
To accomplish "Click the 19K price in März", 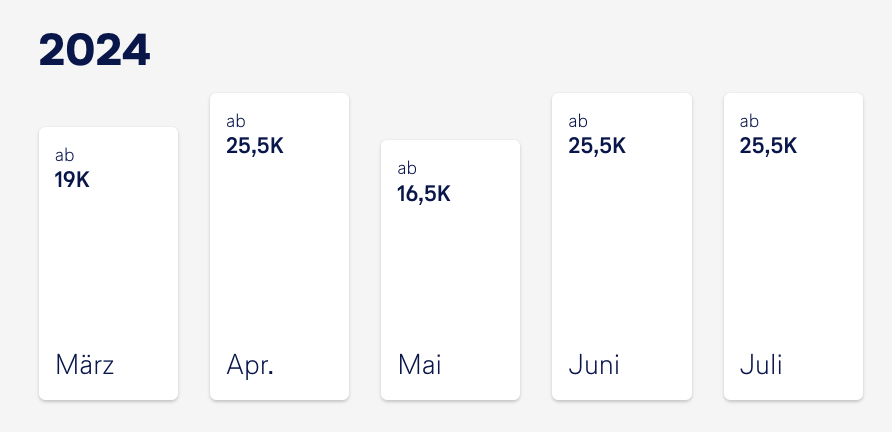I will pos(72,180).
